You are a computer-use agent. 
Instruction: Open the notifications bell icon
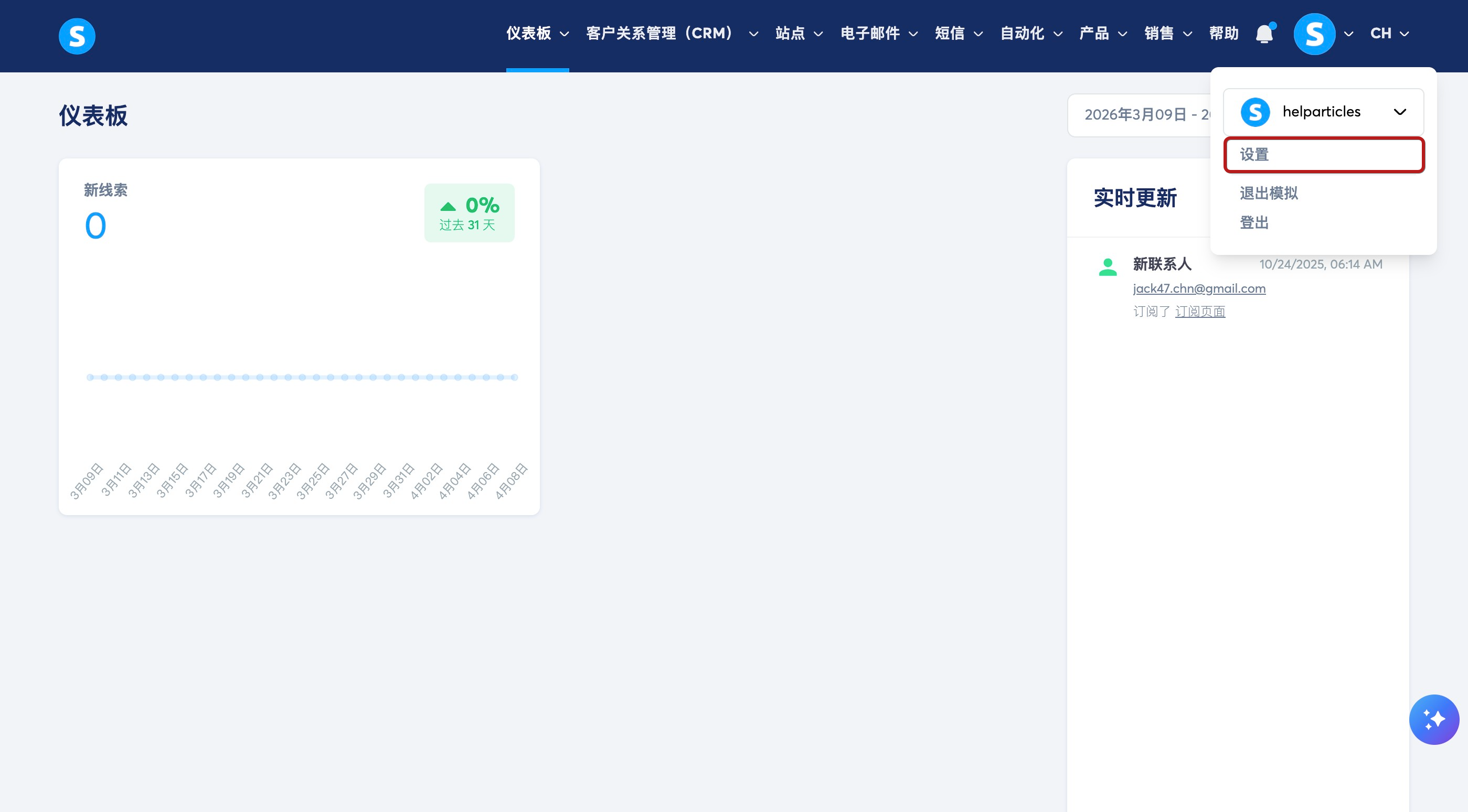click(1264, 34)
